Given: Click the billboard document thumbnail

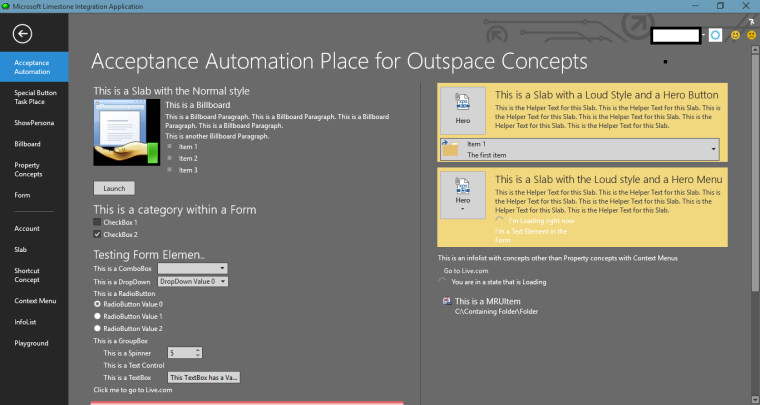Looking at the screenshot, I should (x=126, y=133).
